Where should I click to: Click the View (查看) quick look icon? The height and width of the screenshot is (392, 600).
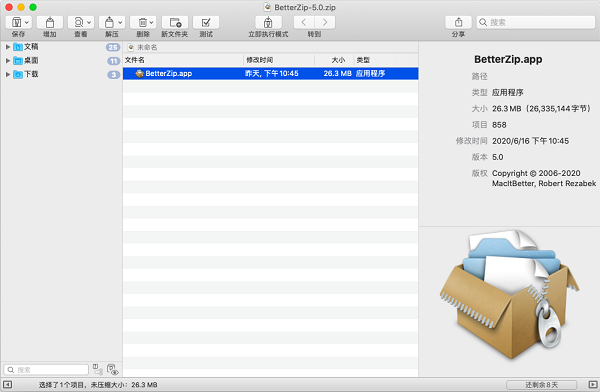click(x=78, y=23)
